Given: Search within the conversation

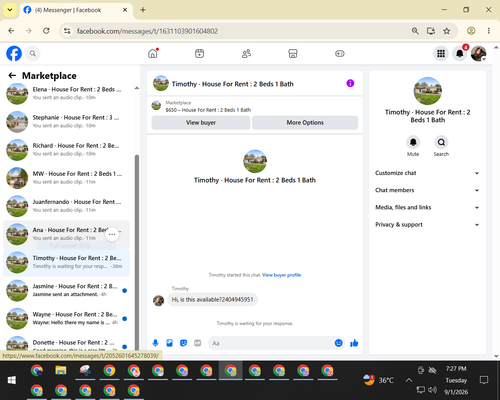Looking at the screenshot, I should click(441, 142).
